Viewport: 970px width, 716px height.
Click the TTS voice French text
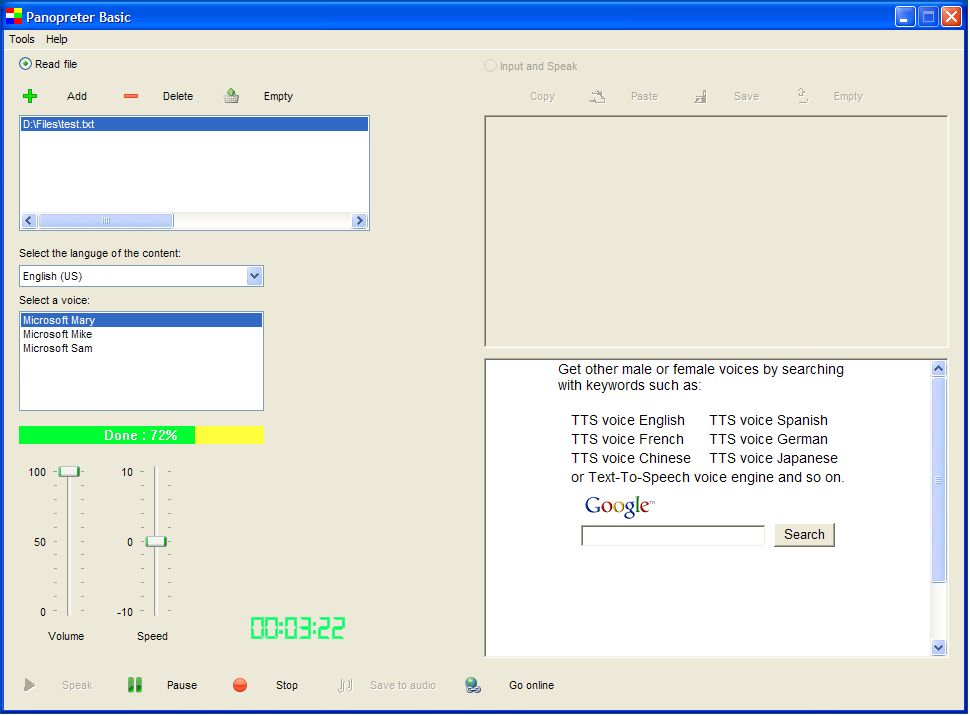tap(627, 439)
